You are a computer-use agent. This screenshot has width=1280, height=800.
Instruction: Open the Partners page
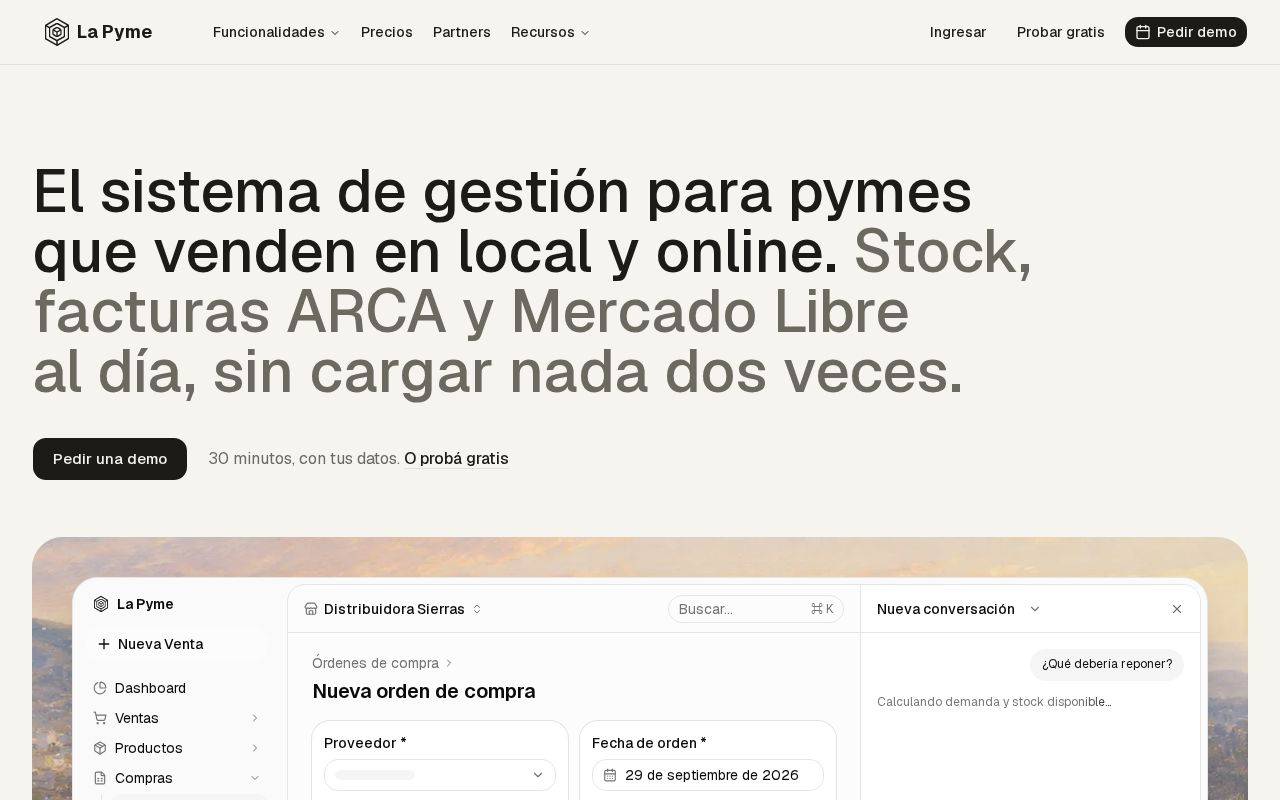[x=462, y=32]
